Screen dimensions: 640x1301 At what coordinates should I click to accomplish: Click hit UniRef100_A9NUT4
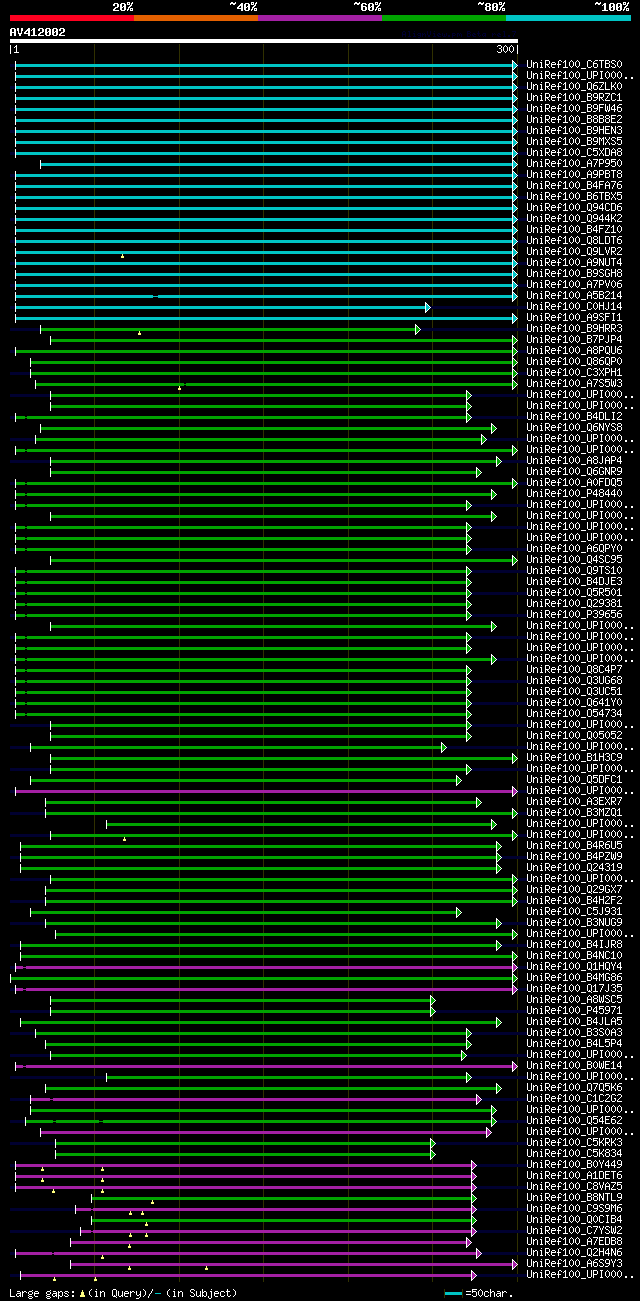point(574,263)
